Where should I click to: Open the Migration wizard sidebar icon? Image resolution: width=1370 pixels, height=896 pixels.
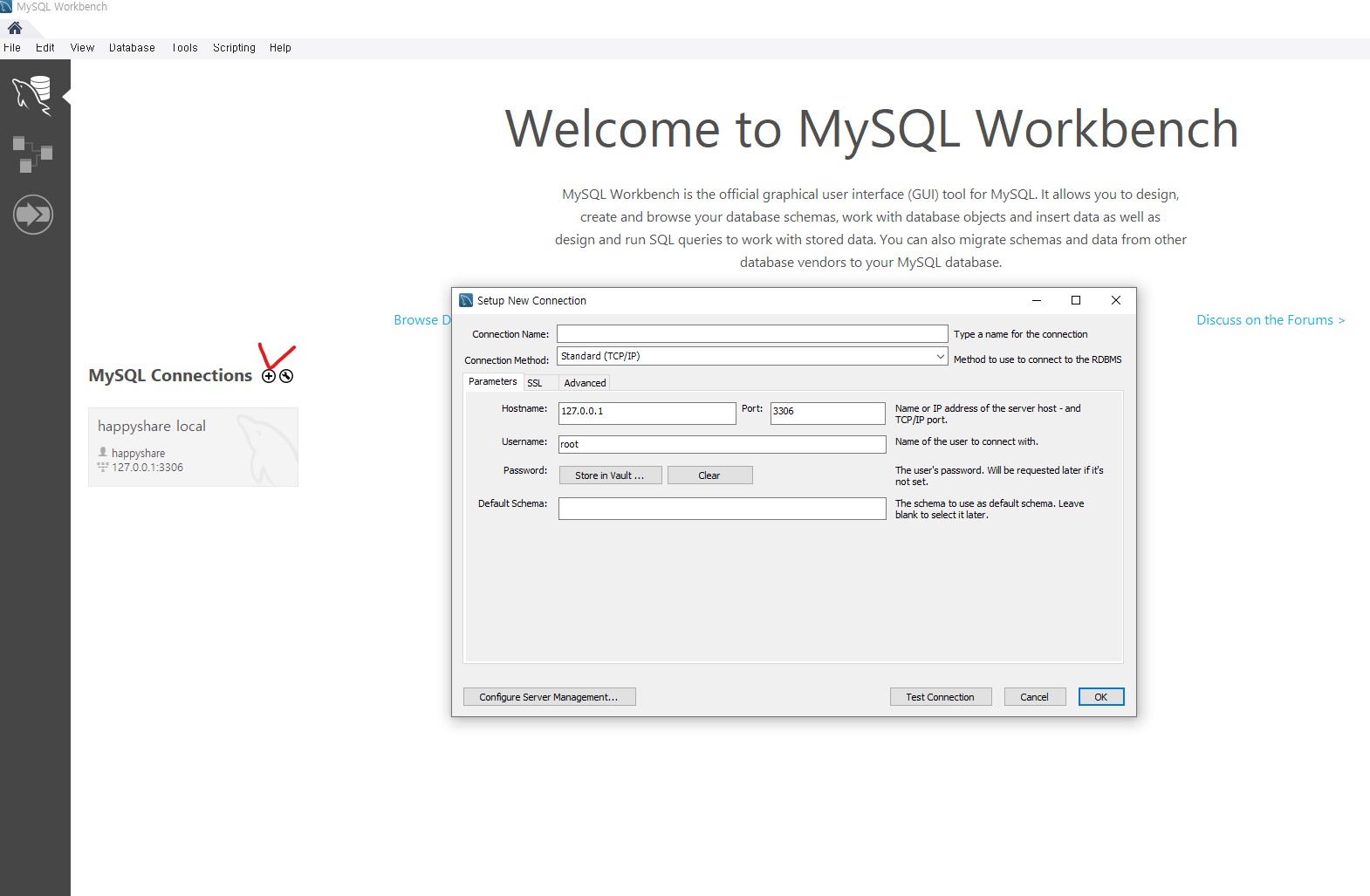(x=33, y=215)
